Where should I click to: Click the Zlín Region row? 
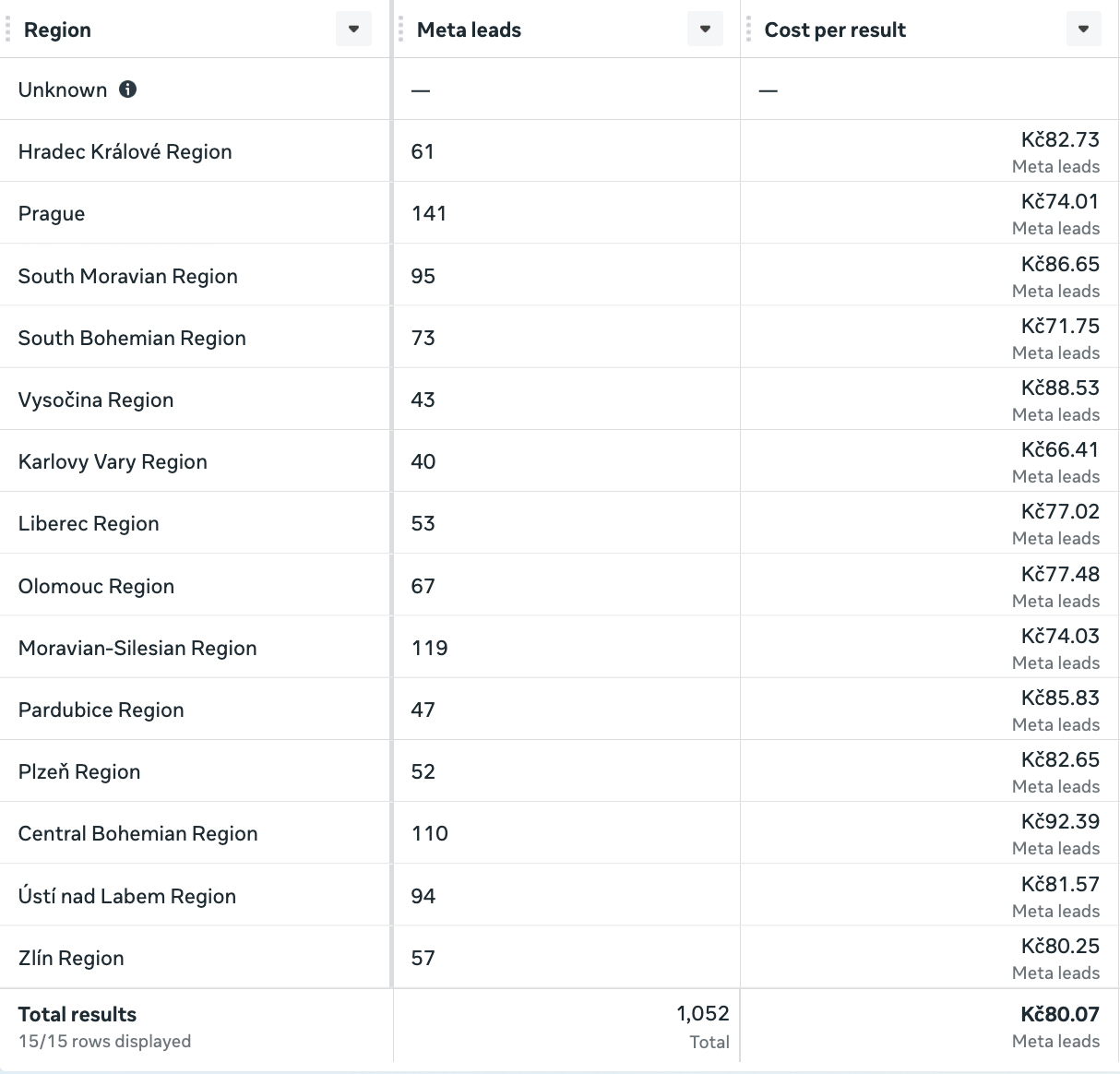pyautogui.click(x=71, y=958)
